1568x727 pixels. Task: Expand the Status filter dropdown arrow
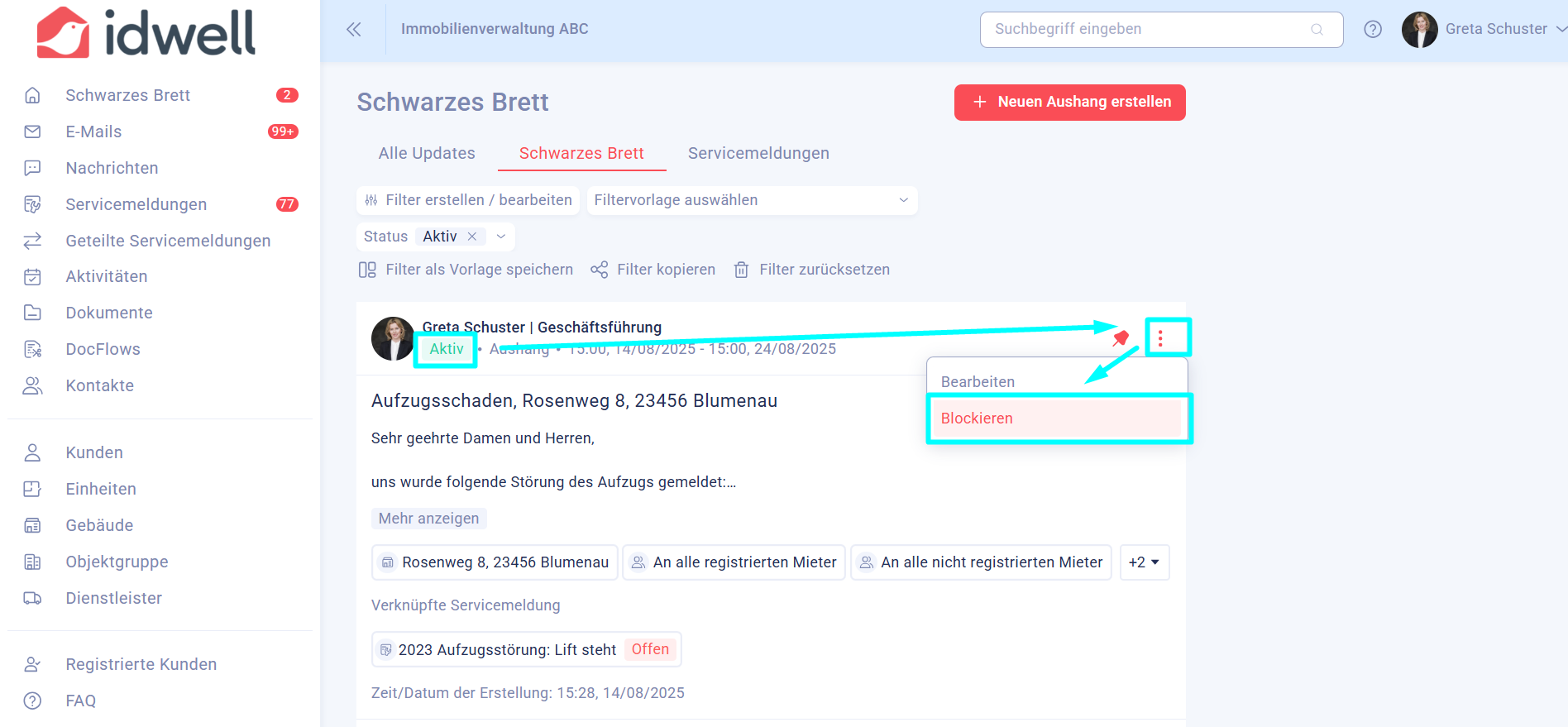pos(501,237)
